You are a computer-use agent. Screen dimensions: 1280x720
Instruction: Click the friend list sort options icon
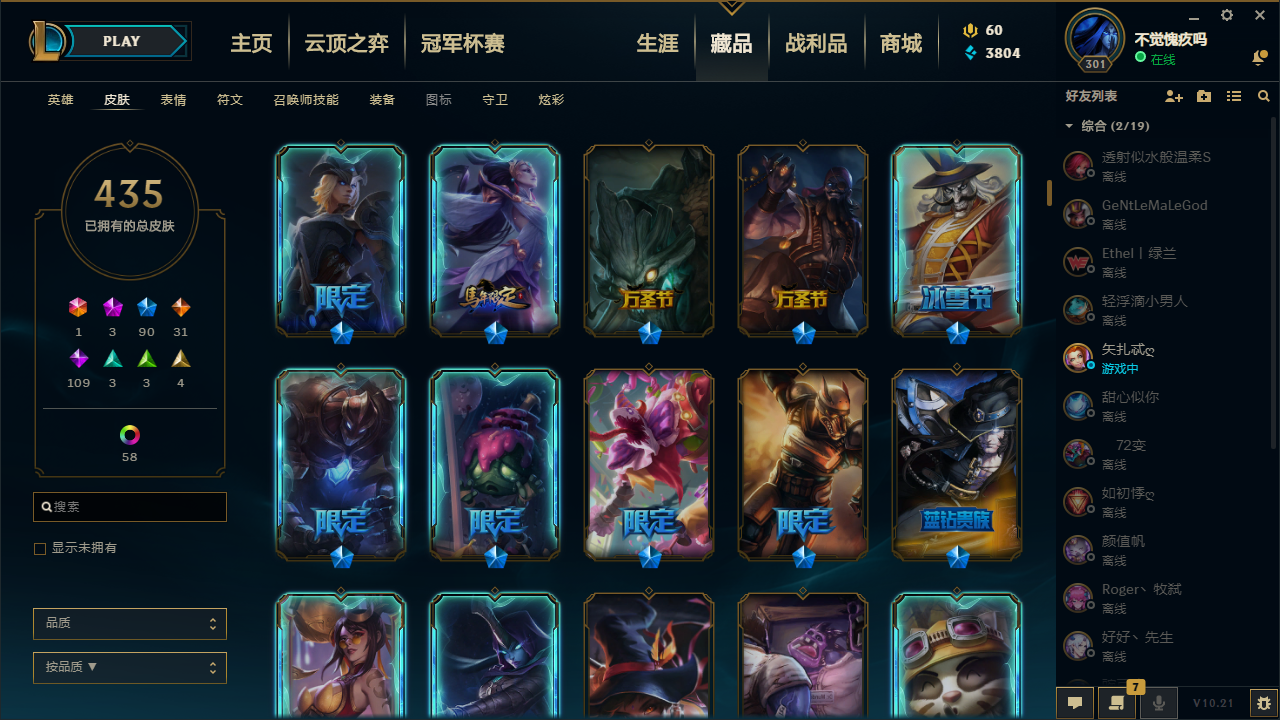[x=1234, y=96]
